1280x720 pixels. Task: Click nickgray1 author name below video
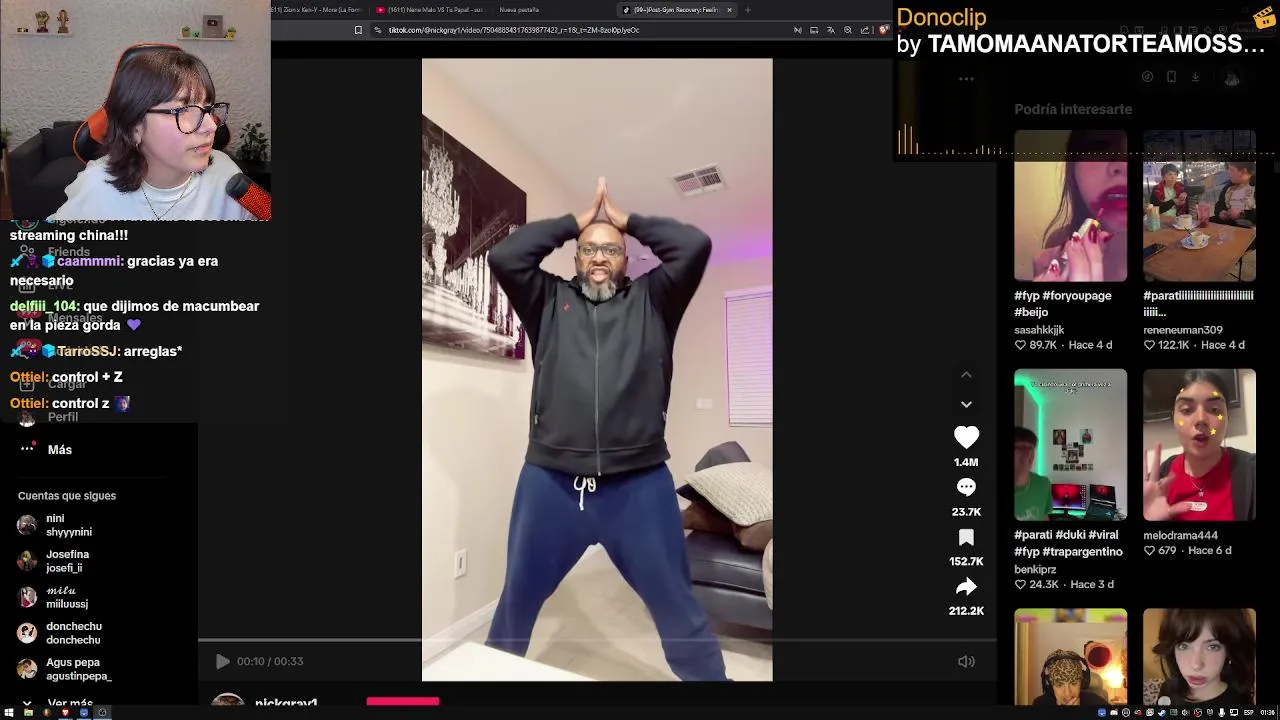click(x=286, y=704)
